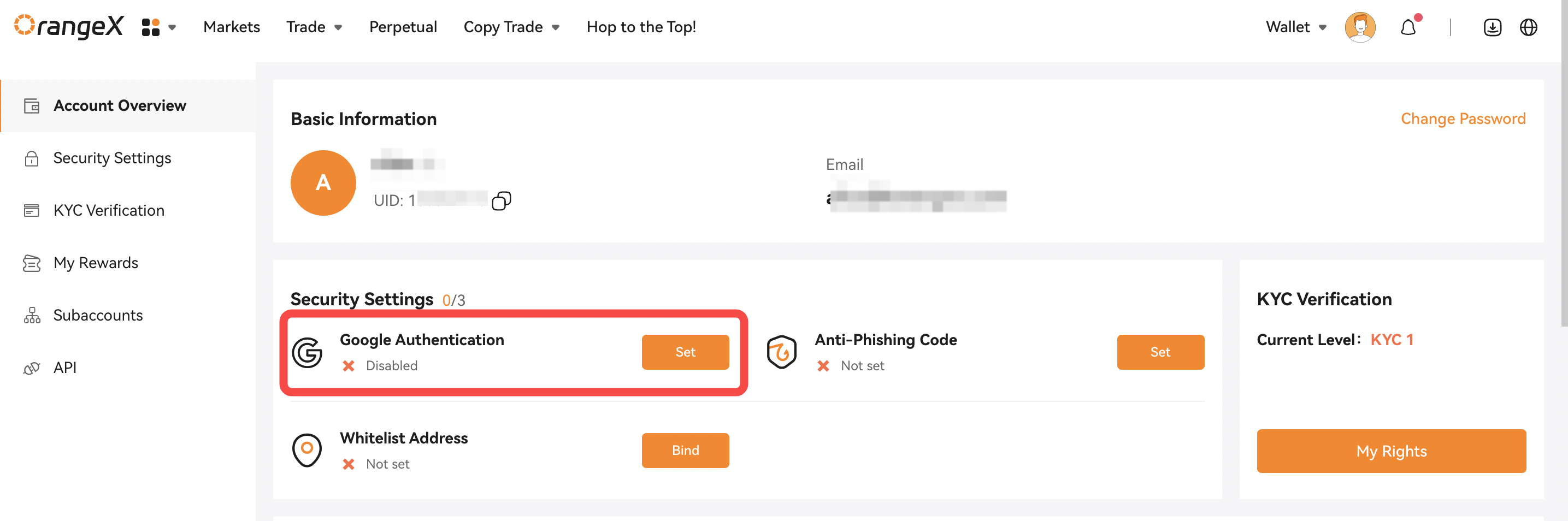Expand the Trade dropdown menu
Screen dimensions: 1568x521
coord(314,27)
